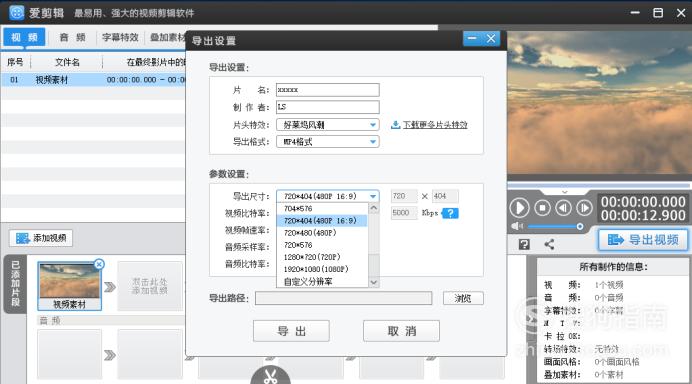692x384 pixels.
Task: Click the 浏览 browse button
Action: 463,298
